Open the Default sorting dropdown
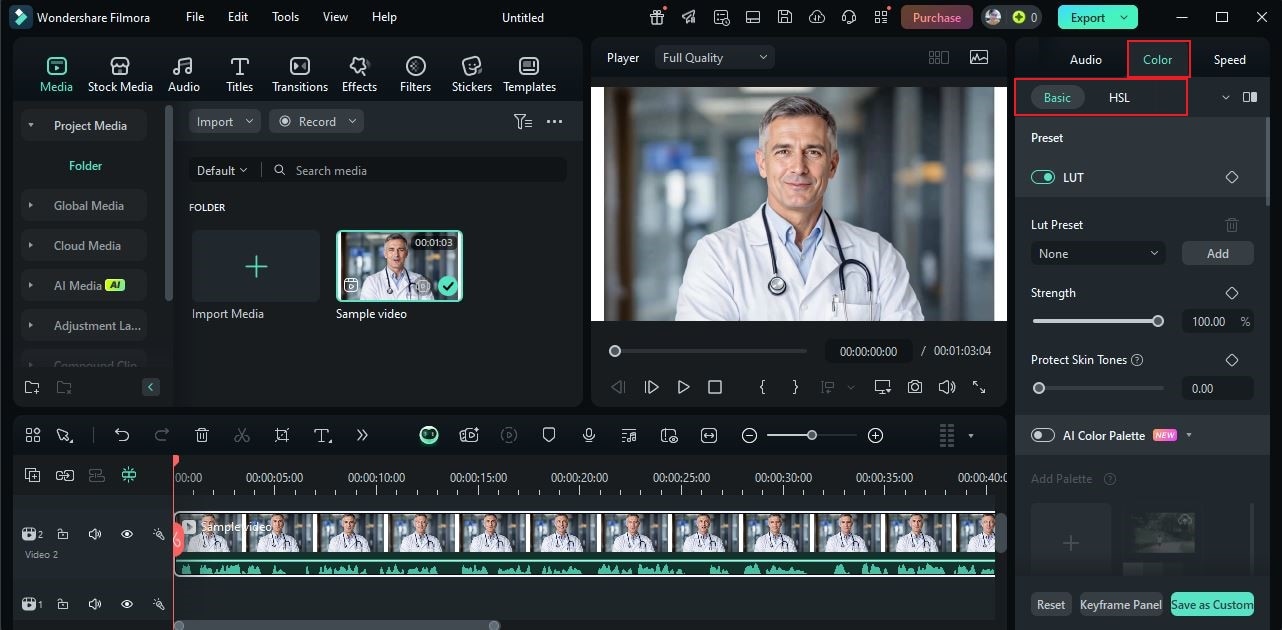Image resolution: width=1282 pixels, height=630 pixels. [x=221, y=170]
